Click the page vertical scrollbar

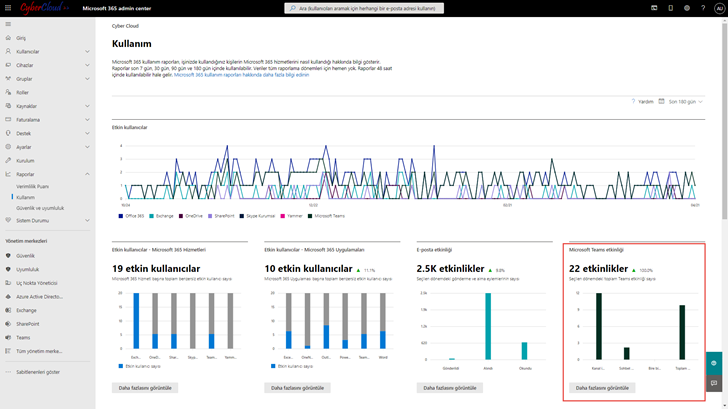(725, 121)
